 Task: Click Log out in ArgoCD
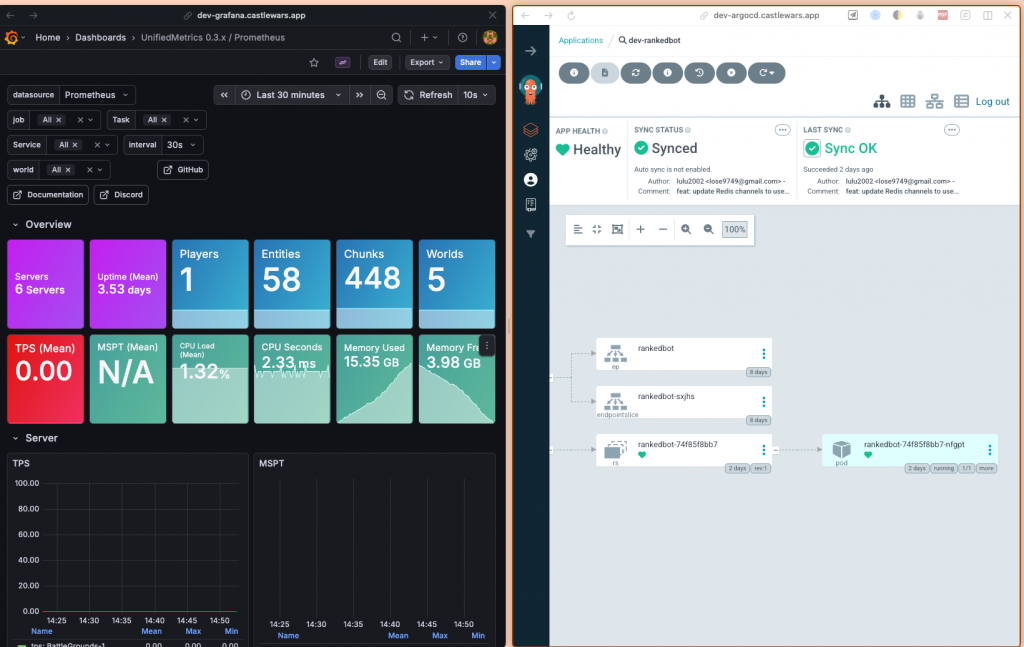(x=992, y=101)
